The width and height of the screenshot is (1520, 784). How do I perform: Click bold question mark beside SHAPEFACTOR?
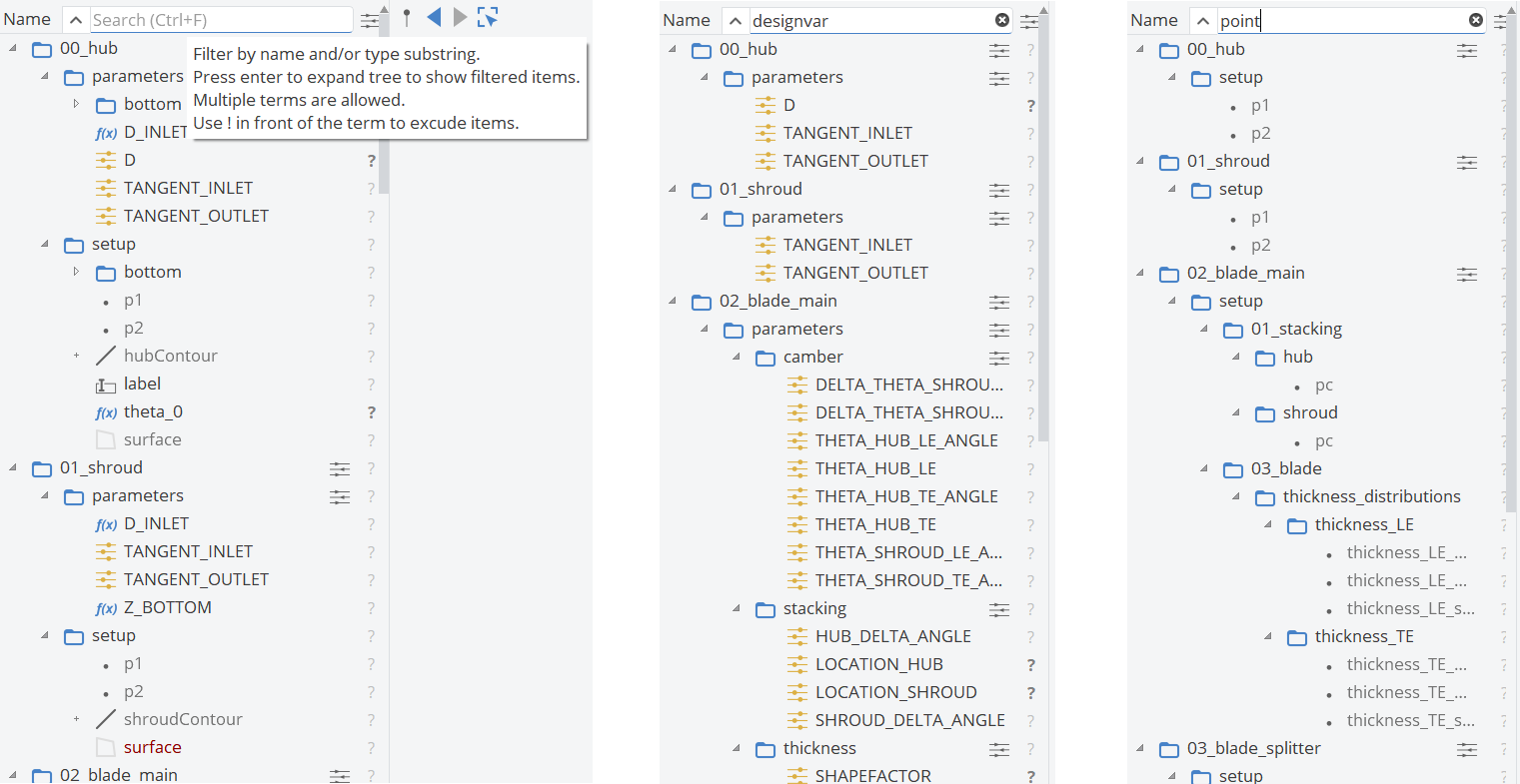click(x=1030, y=777)
